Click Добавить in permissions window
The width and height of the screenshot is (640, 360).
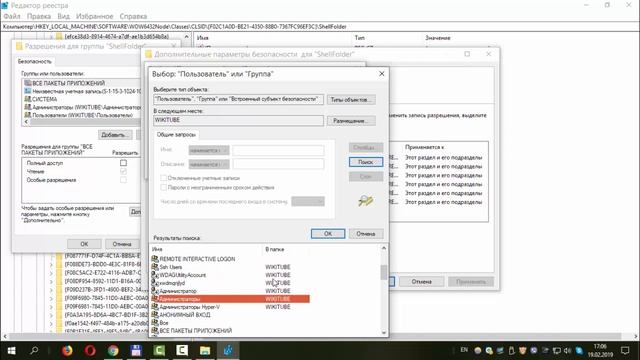(x=115, y=135)
